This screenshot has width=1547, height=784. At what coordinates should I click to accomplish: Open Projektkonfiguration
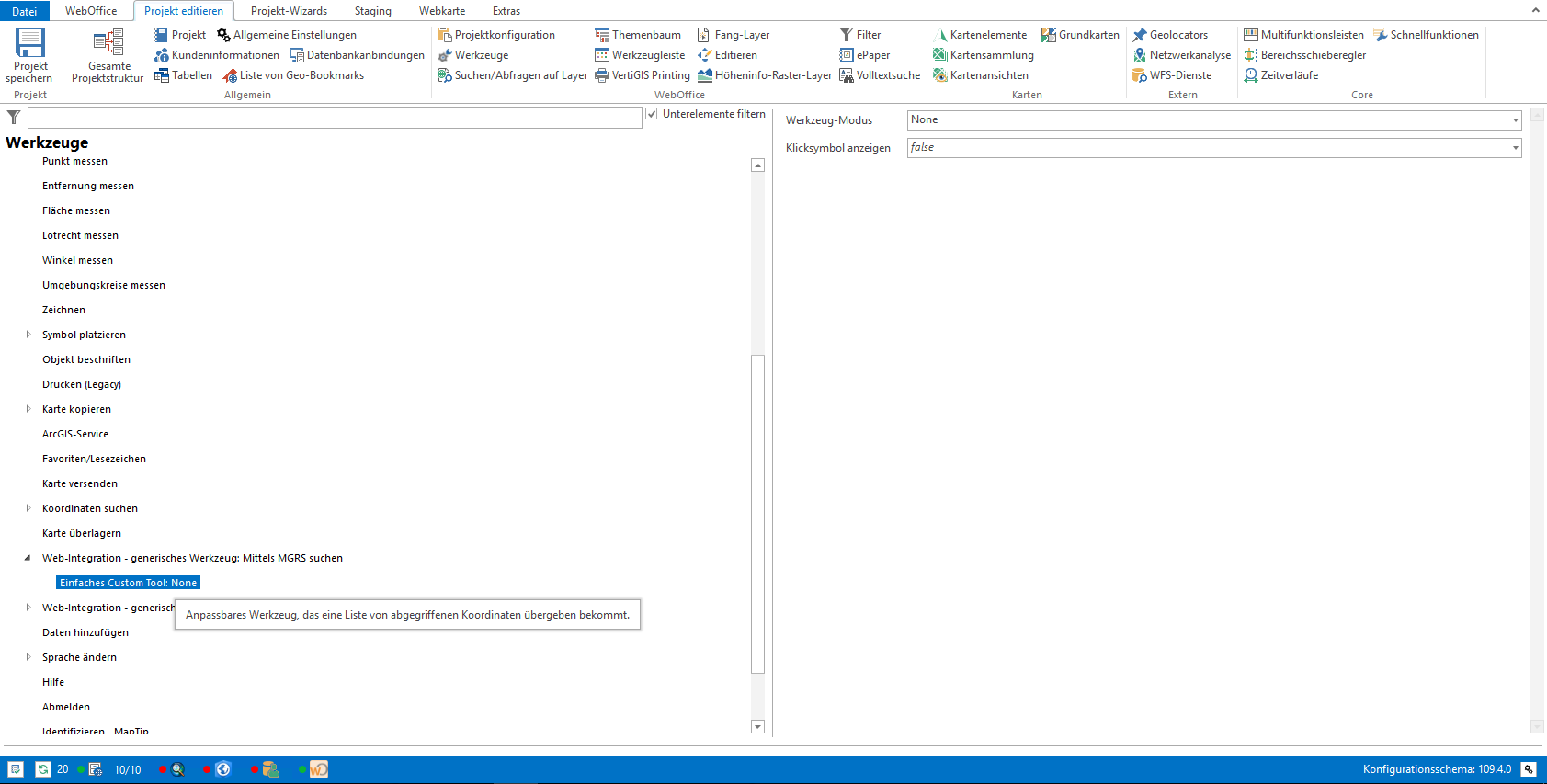[496, 35]
